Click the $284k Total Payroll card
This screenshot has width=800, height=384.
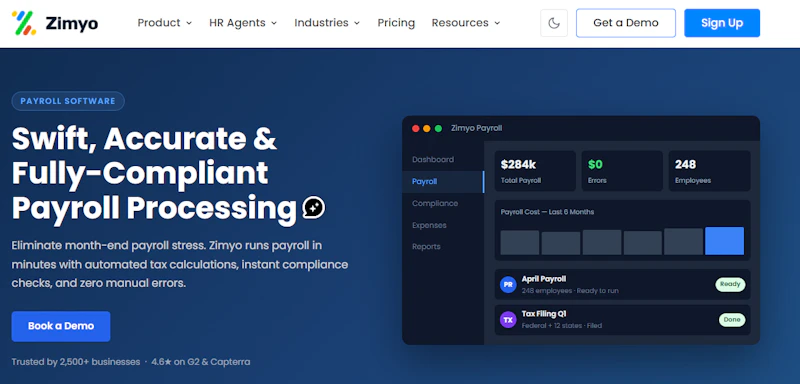pos(535,171)
